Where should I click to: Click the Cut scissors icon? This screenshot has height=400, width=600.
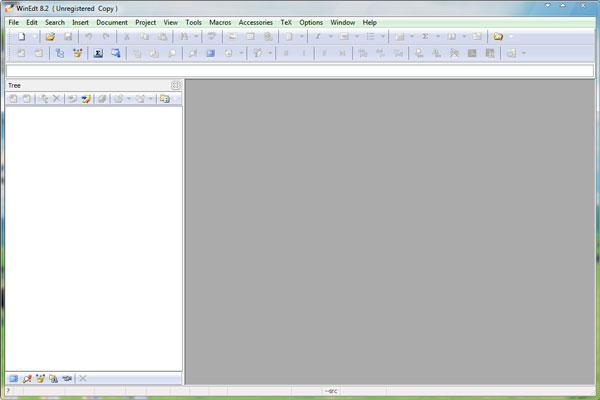click(x=127, y=36)
